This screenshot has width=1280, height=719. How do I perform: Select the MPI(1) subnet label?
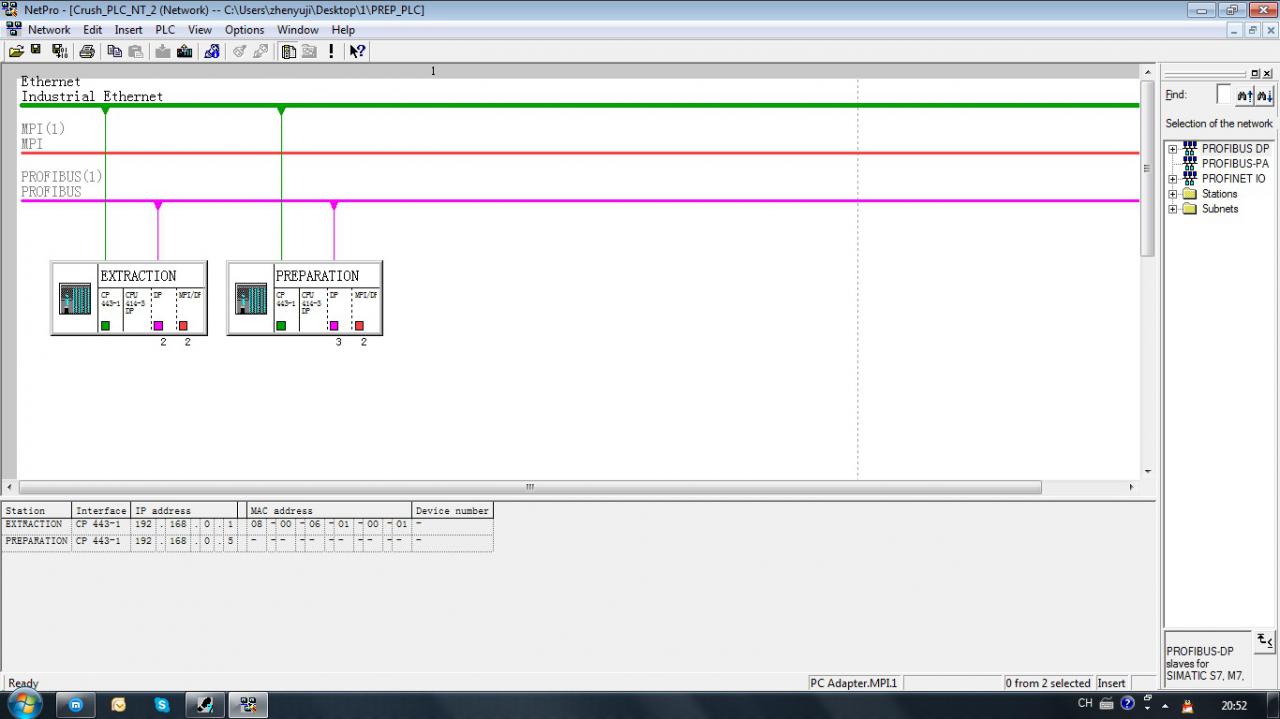click(43, 129)
